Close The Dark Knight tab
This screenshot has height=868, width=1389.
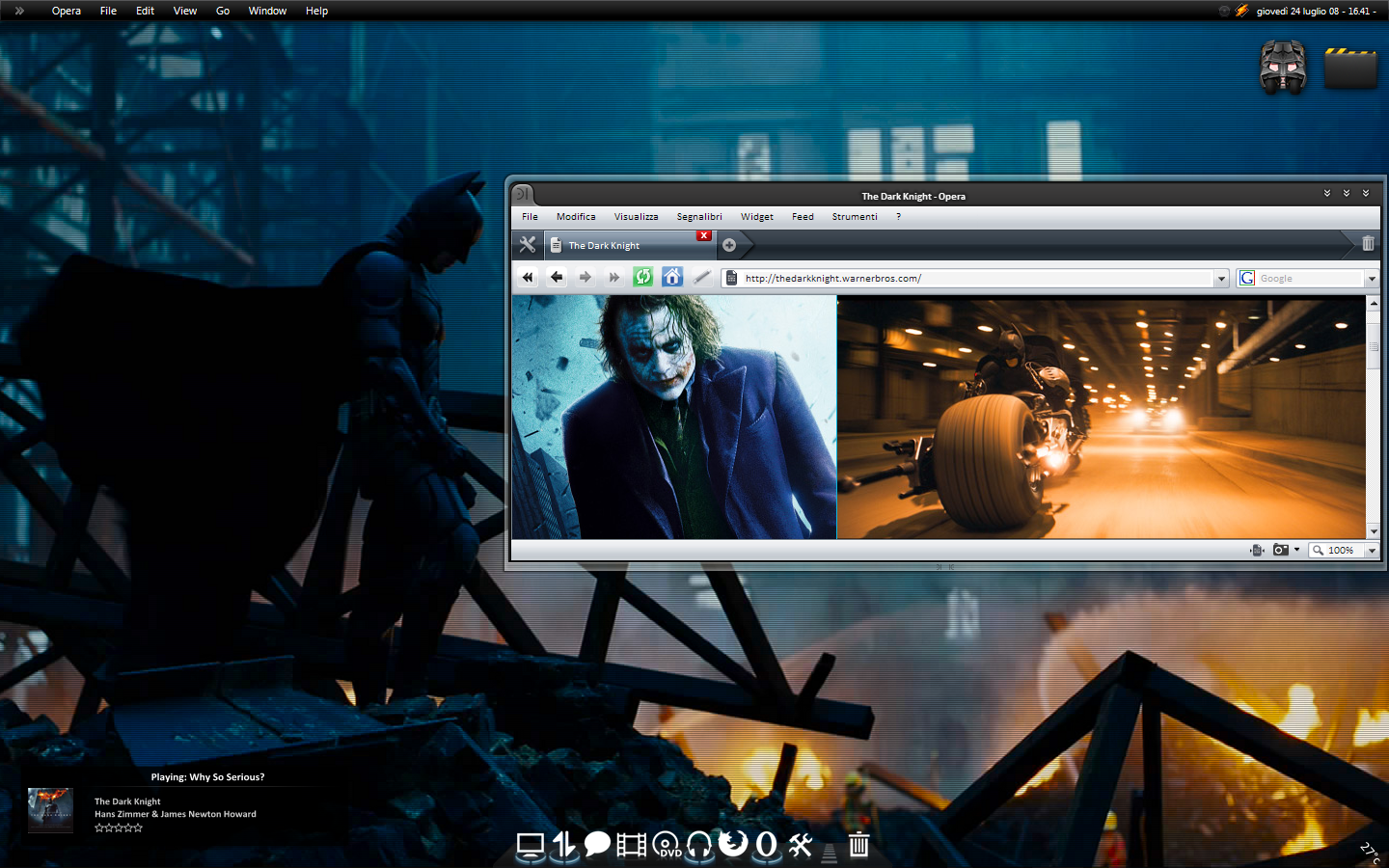click(x=704, y=235)
